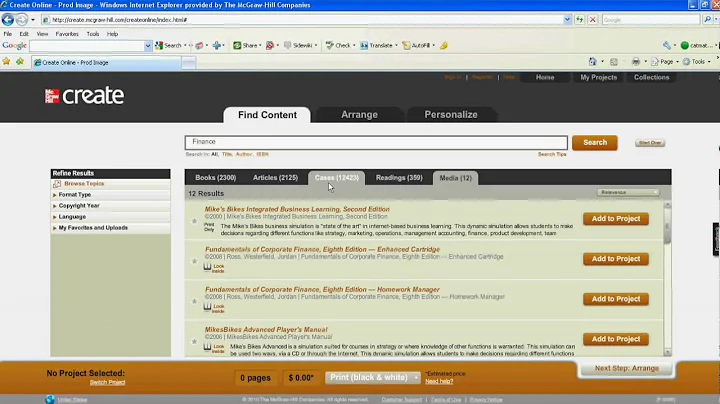Open the Edit menu
This screenshot has width=720, height=404.
pos(24,34)
